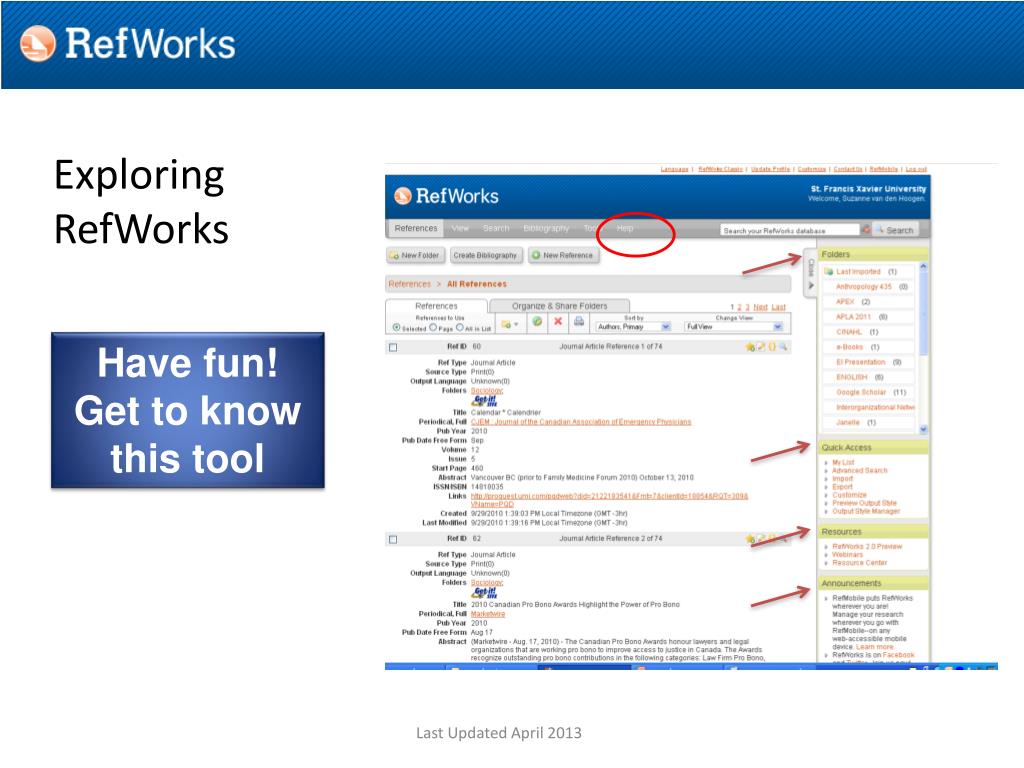Image resolution: width=1024 pixels, height=768 pixels.
Task: Click the Get it! icon for reference 60
Action: [485, 401]
